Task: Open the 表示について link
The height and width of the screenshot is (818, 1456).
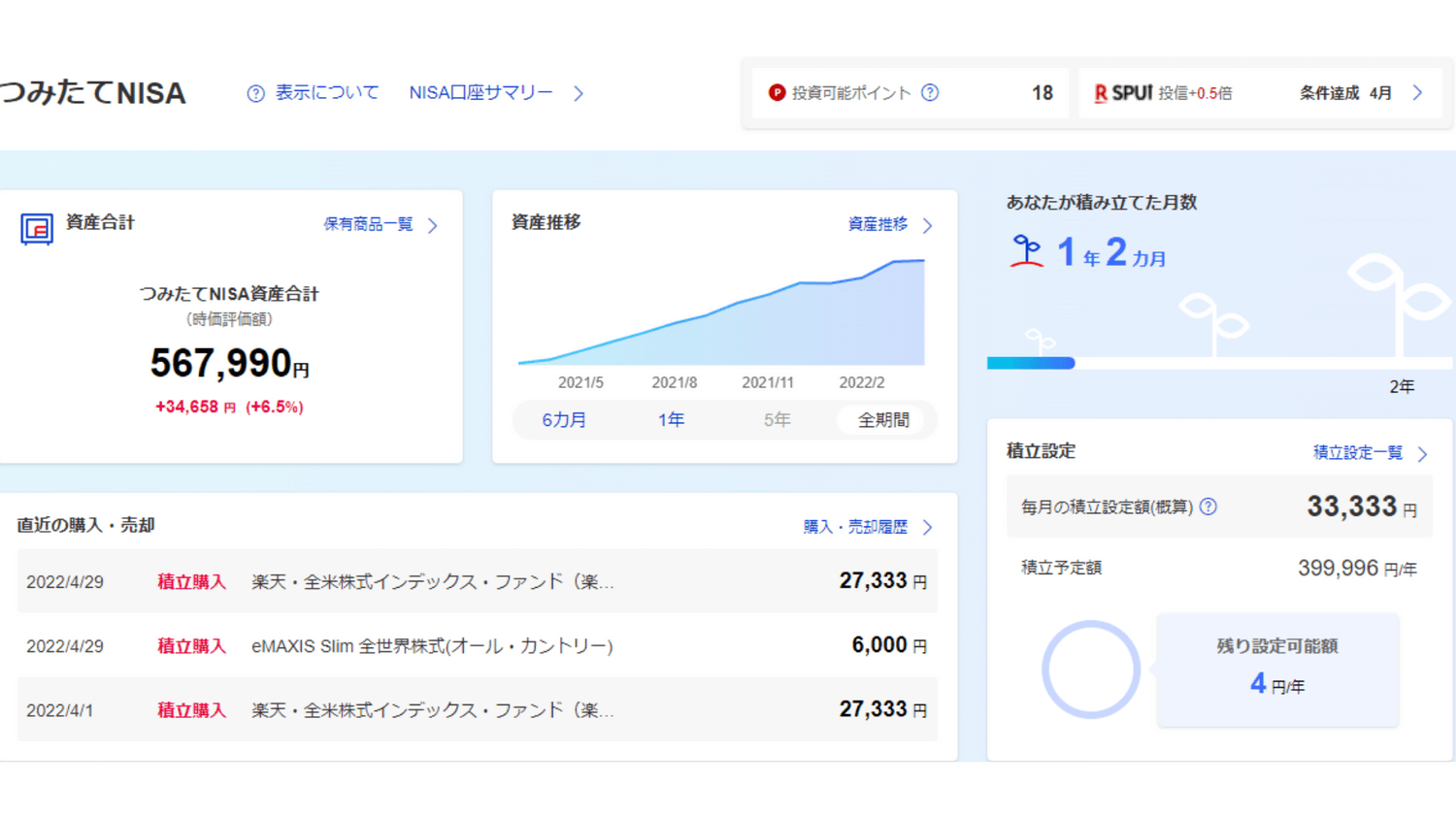Action: tap(327, 93)
